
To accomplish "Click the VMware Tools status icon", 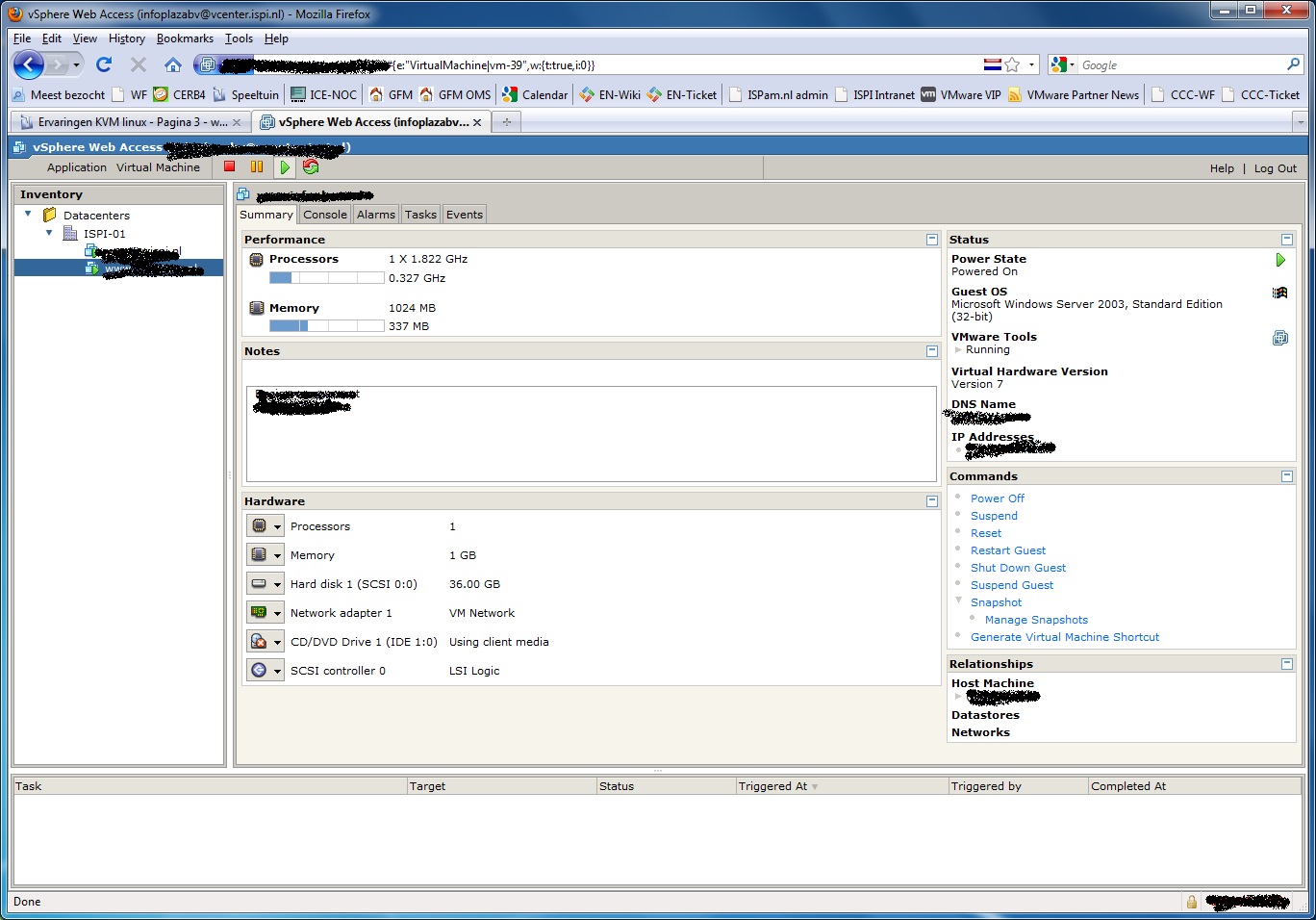I will [x=1280, y=338].
